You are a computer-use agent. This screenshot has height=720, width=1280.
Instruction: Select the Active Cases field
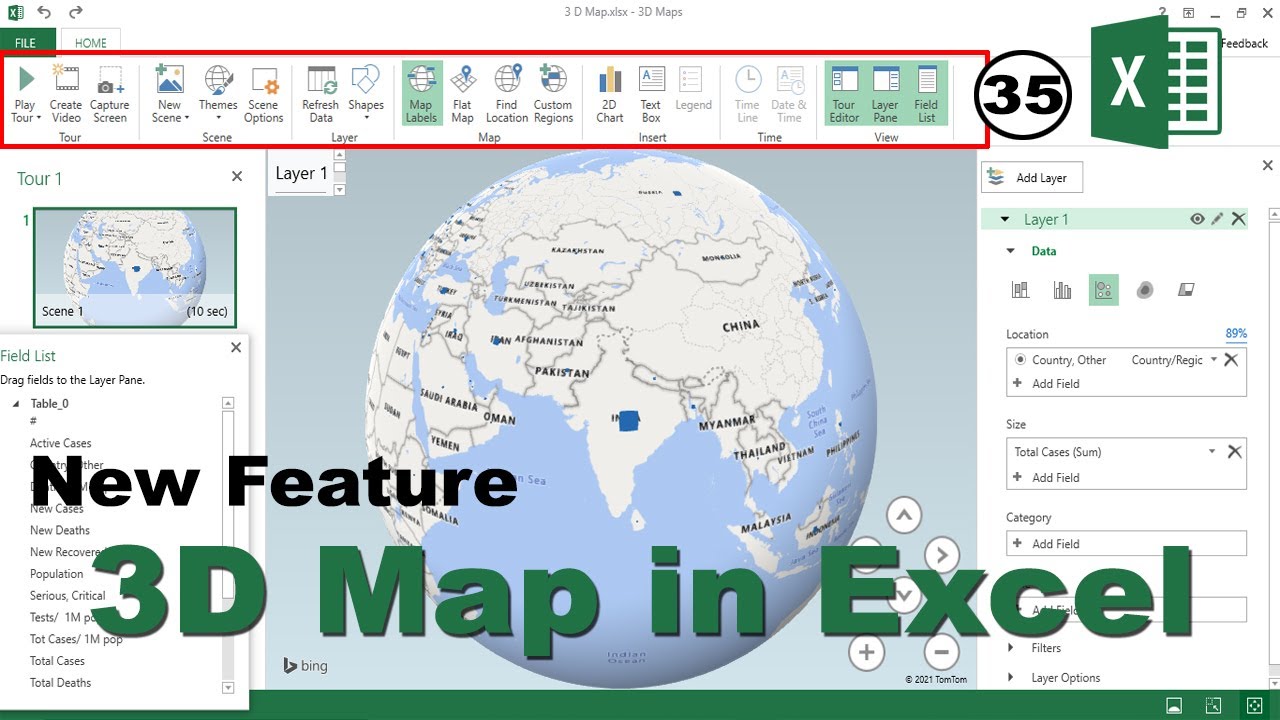60,443
